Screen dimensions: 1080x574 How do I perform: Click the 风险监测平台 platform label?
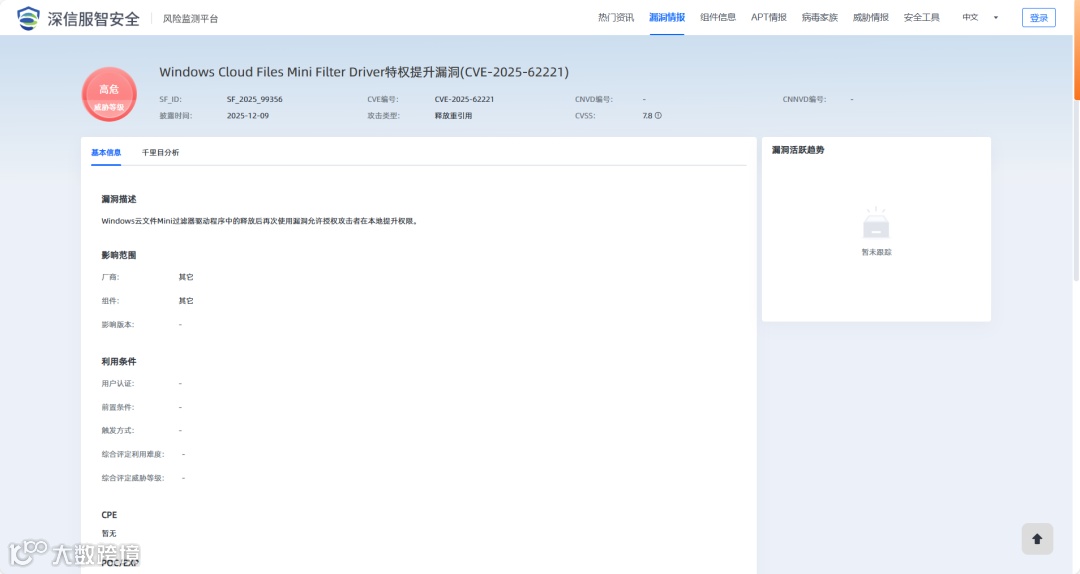(191, 19)
